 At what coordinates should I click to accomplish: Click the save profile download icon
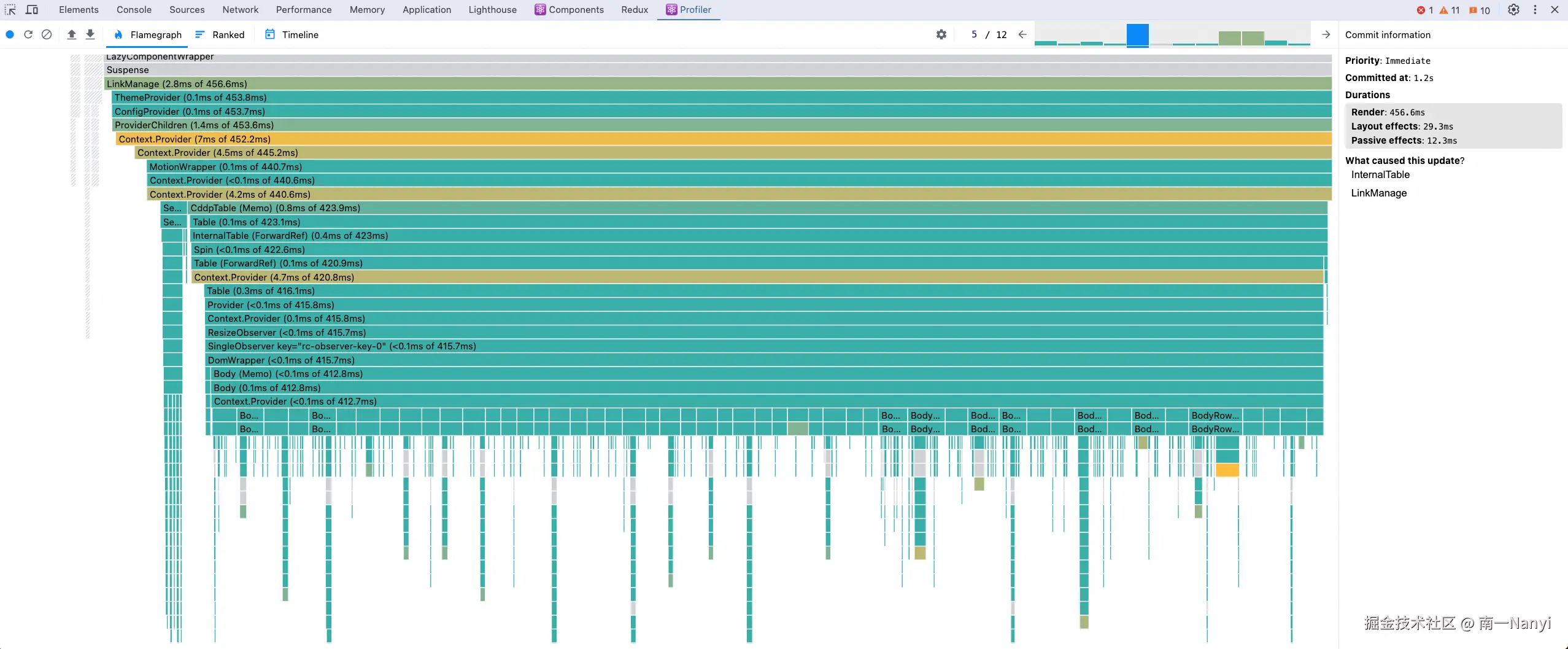90,34
